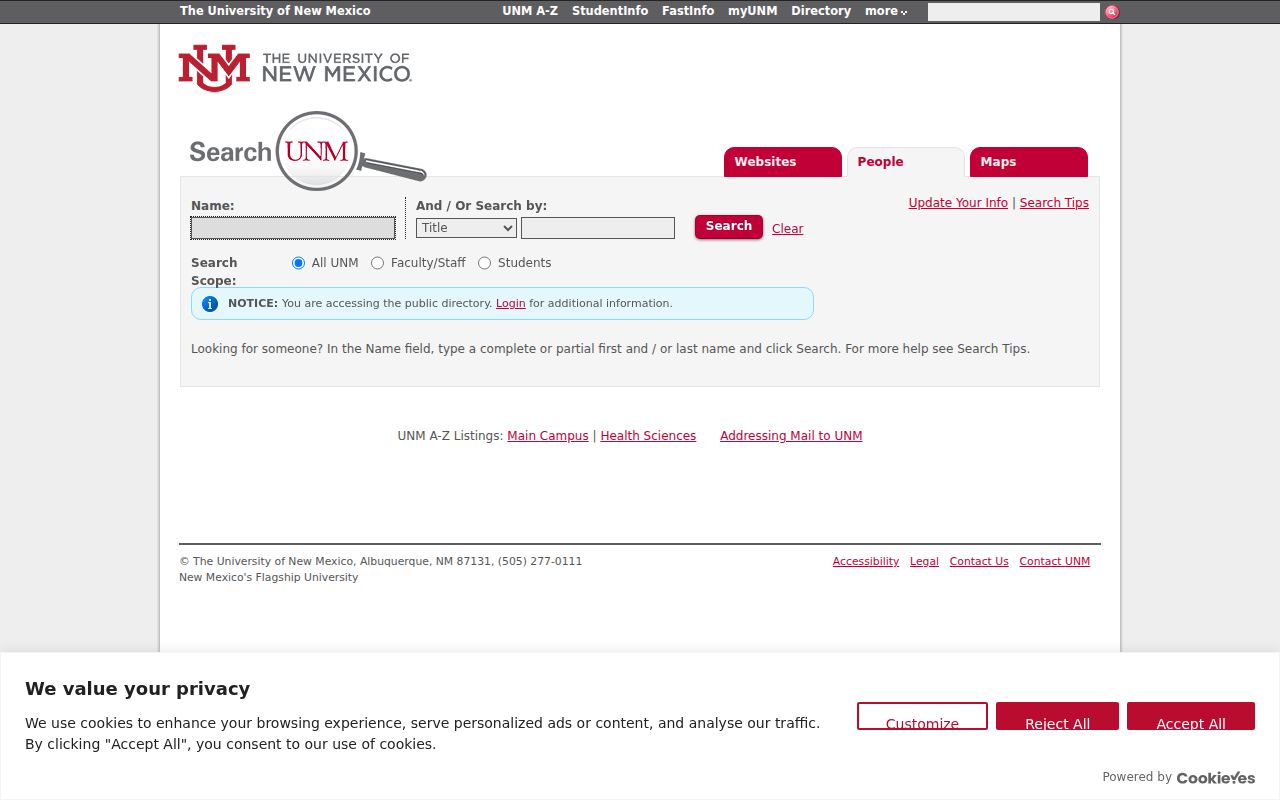Focus the Name input field
1280x800 pixels.
(293, 228)
